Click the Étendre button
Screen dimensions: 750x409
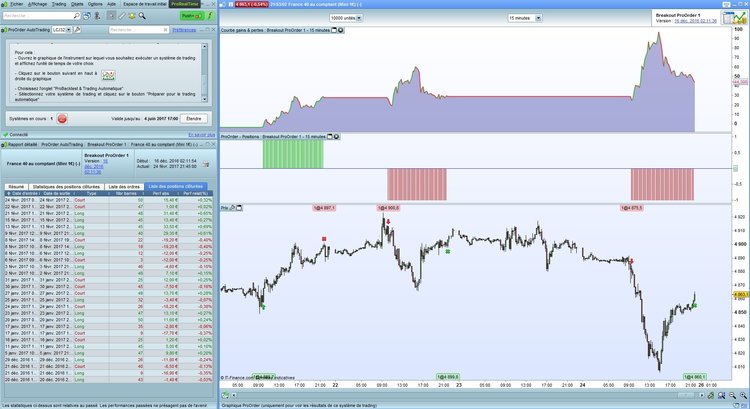pos(194,119)
